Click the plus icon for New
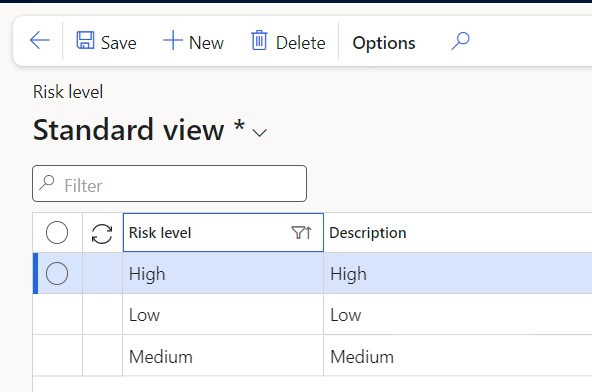 click(x=173, y=40)
